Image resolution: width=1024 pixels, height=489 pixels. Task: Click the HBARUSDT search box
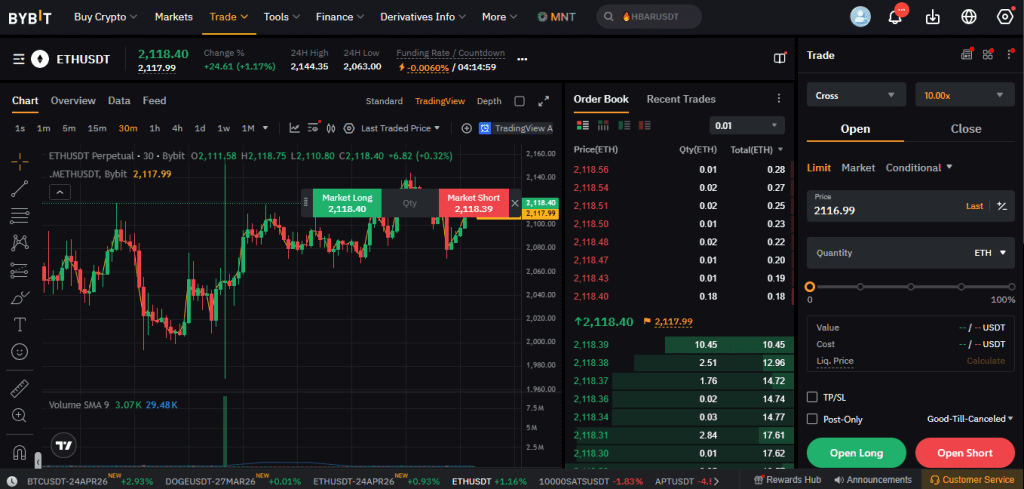click(649, 17)
